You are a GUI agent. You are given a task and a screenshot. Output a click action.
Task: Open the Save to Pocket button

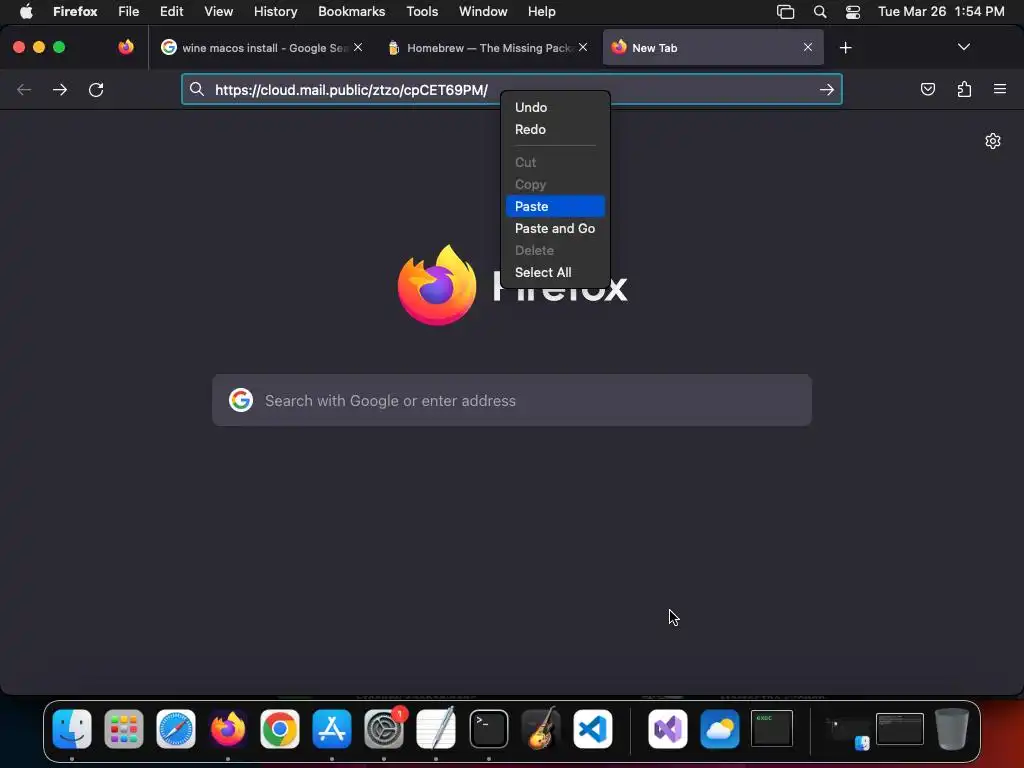point(927,89)
